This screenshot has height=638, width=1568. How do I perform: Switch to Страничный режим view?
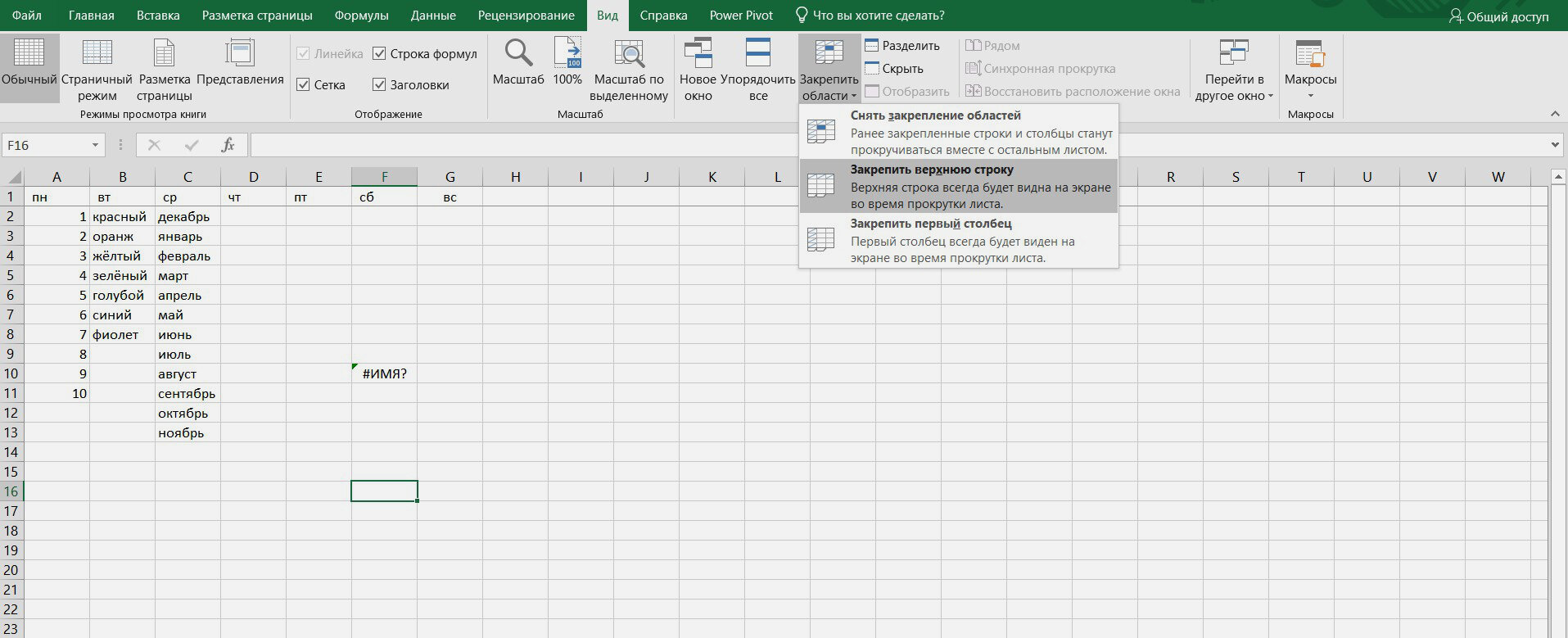[97, 54]
